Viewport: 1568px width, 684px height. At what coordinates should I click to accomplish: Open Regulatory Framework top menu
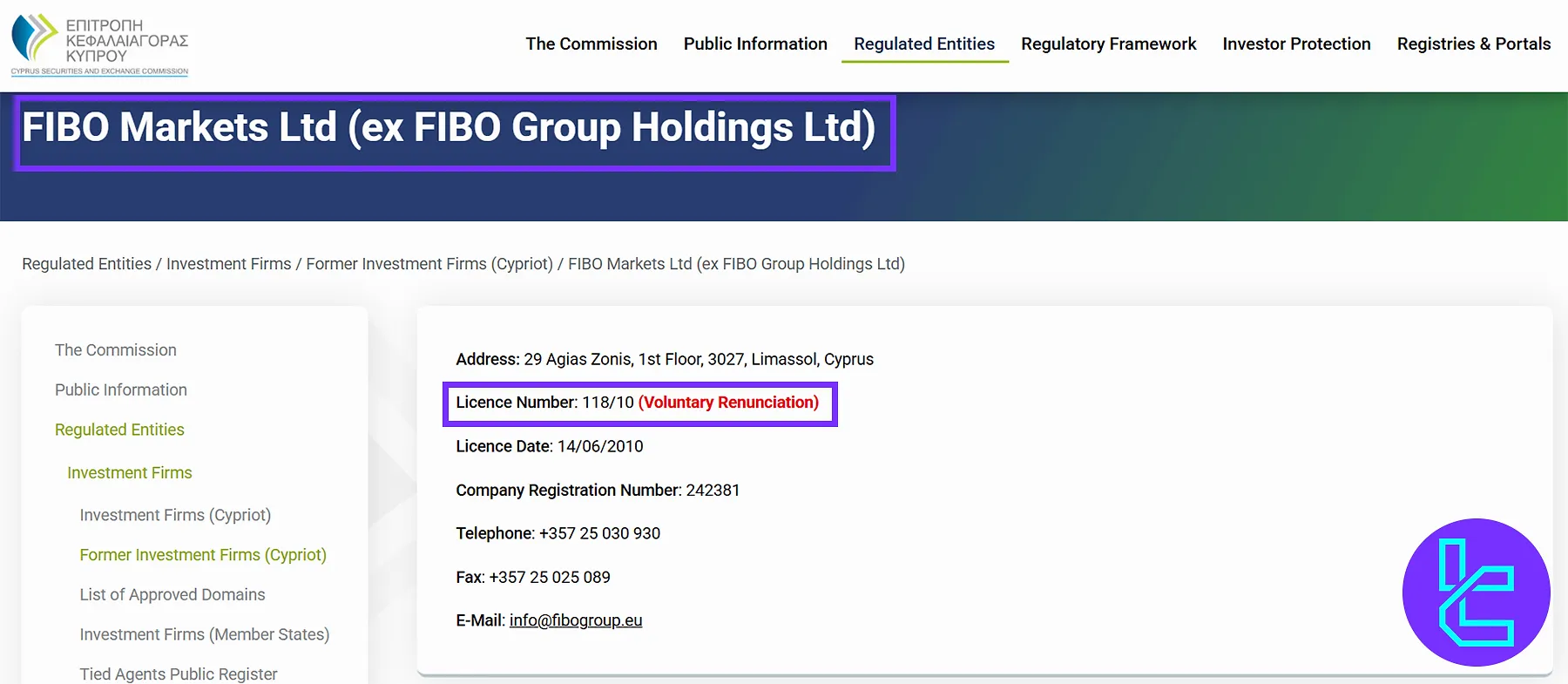pos(1108,44)
